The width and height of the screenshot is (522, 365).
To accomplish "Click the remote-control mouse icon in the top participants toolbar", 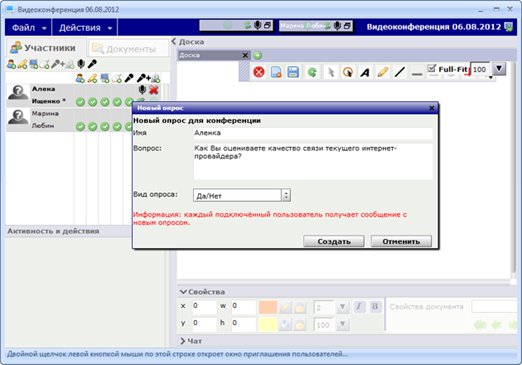I will (x=44, y=64).
